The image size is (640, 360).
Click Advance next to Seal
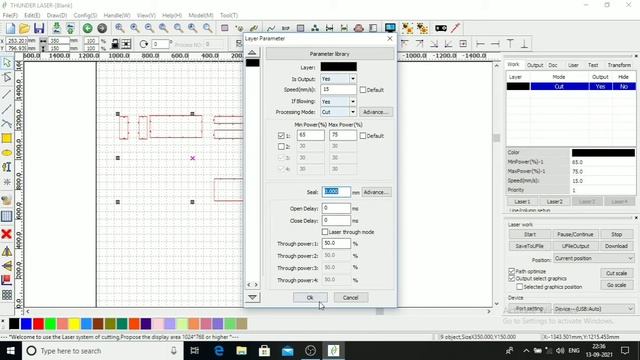[376, 192]
